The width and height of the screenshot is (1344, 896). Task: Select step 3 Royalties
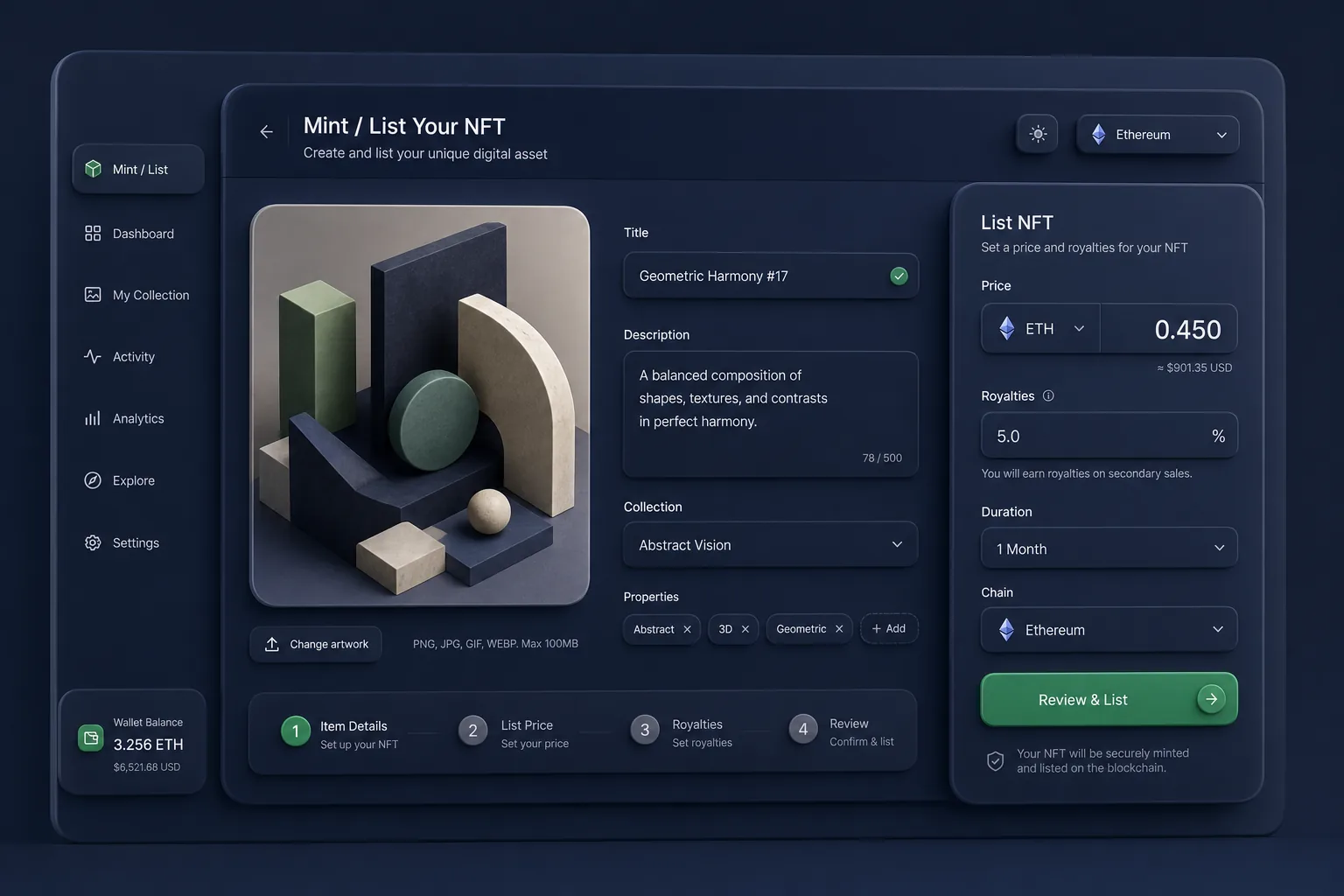pos(682,732)
